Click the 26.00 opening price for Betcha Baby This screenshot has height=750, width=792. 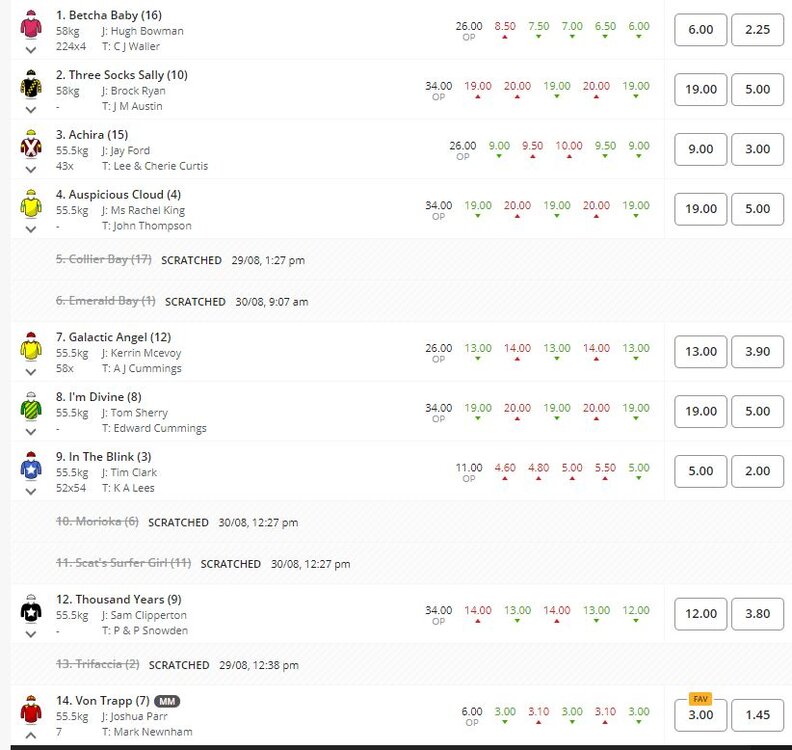pyautogui.click(x=468, y=26)
